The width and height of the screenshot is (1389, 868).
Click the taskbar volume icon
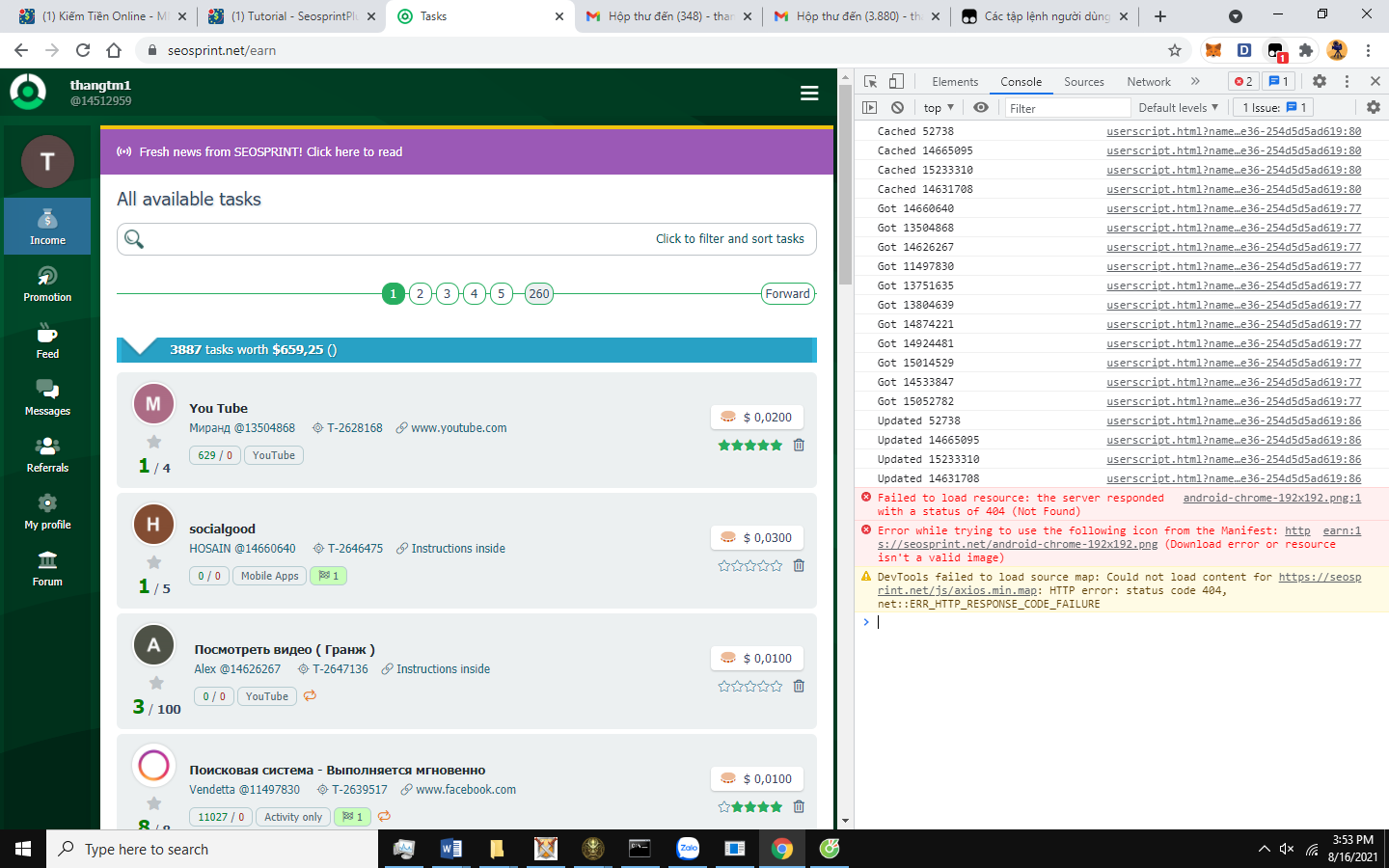1287,849
